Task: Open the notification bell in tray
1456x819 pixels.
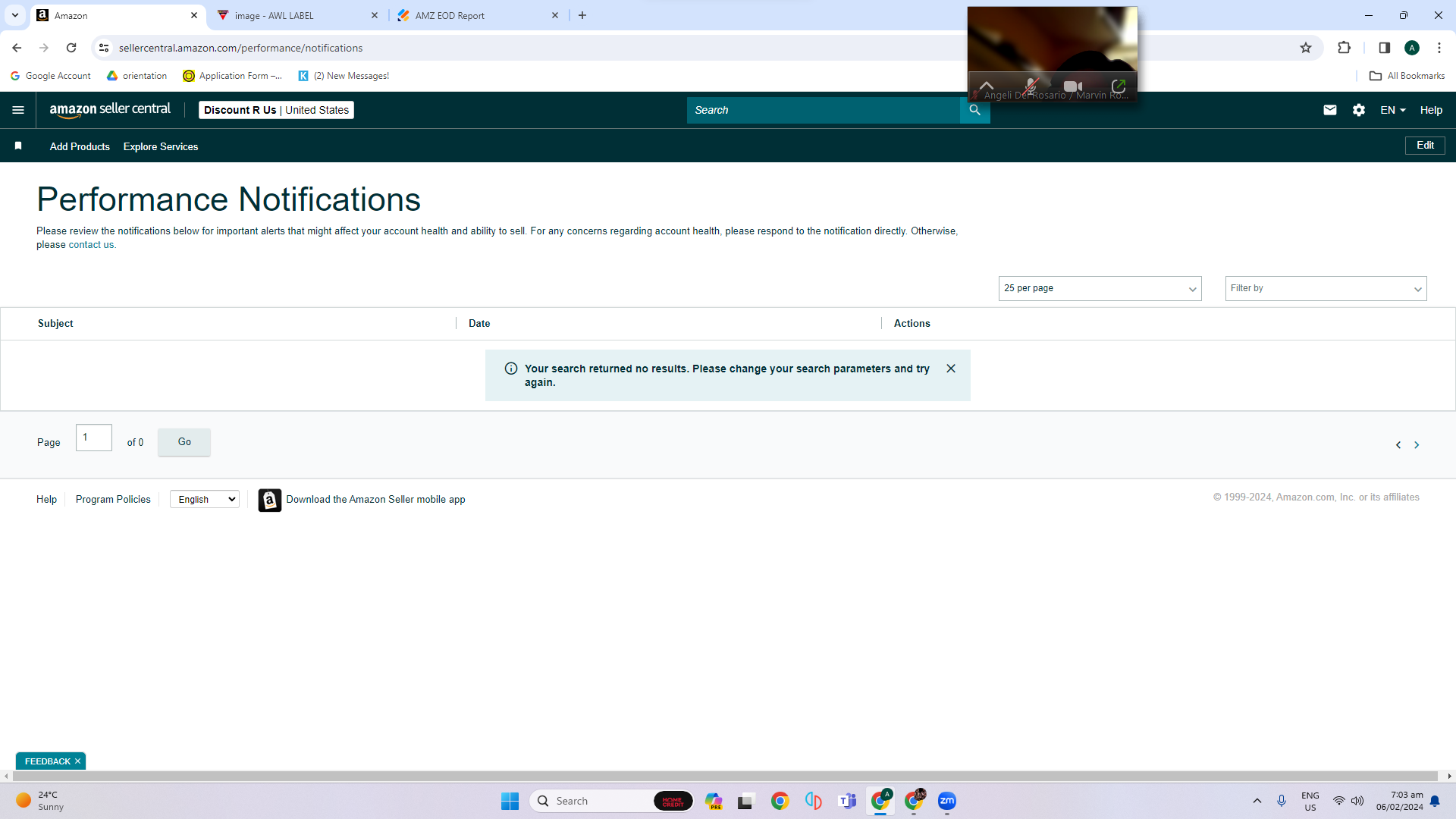Action: (1435, 801)
